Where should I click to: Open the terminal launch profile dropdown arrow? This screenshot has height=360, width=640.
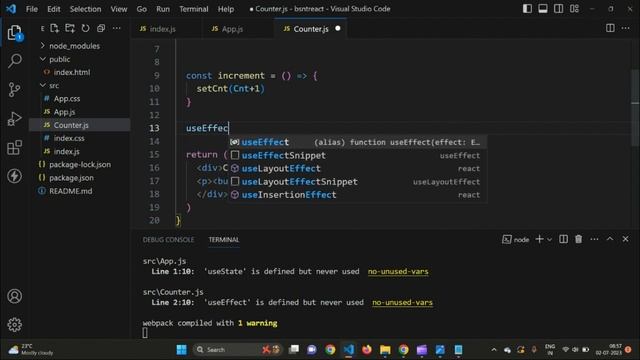(x=549, y=240)
